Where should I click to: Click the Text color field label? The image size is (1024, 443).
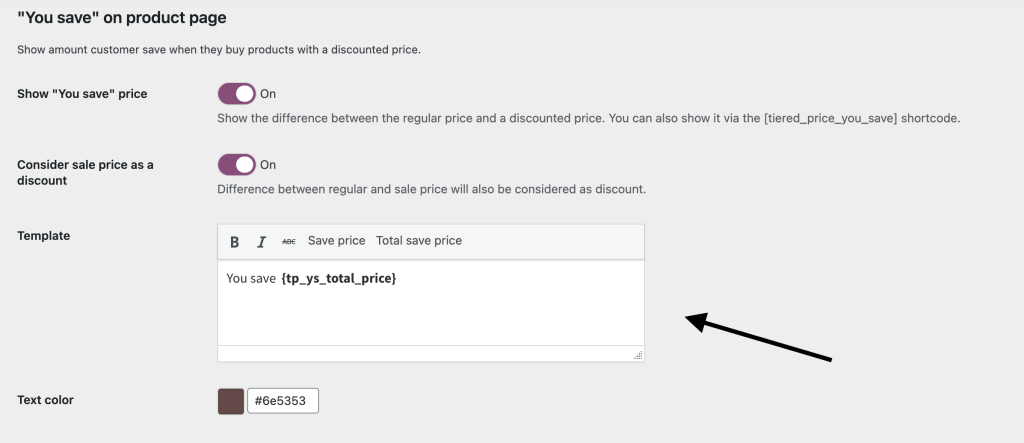(x=46, y=400)
